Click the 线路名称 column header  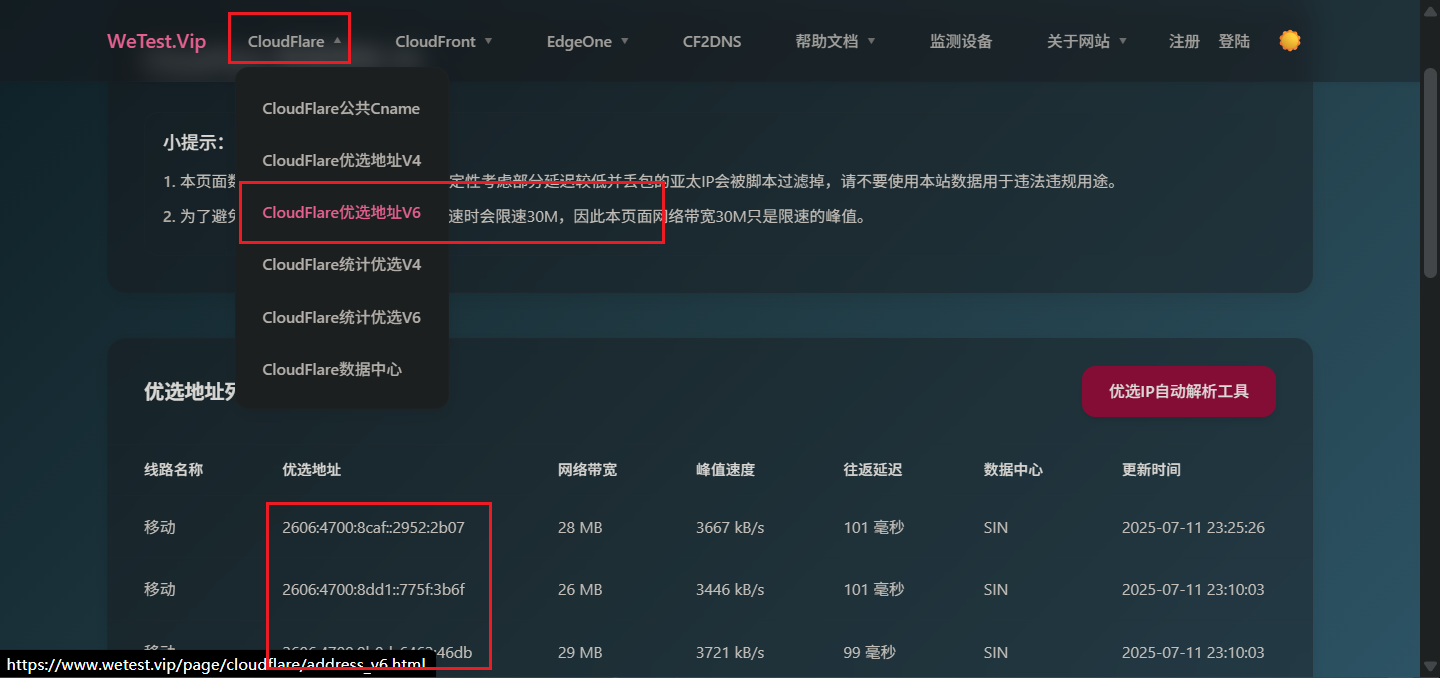coord(174,469)
